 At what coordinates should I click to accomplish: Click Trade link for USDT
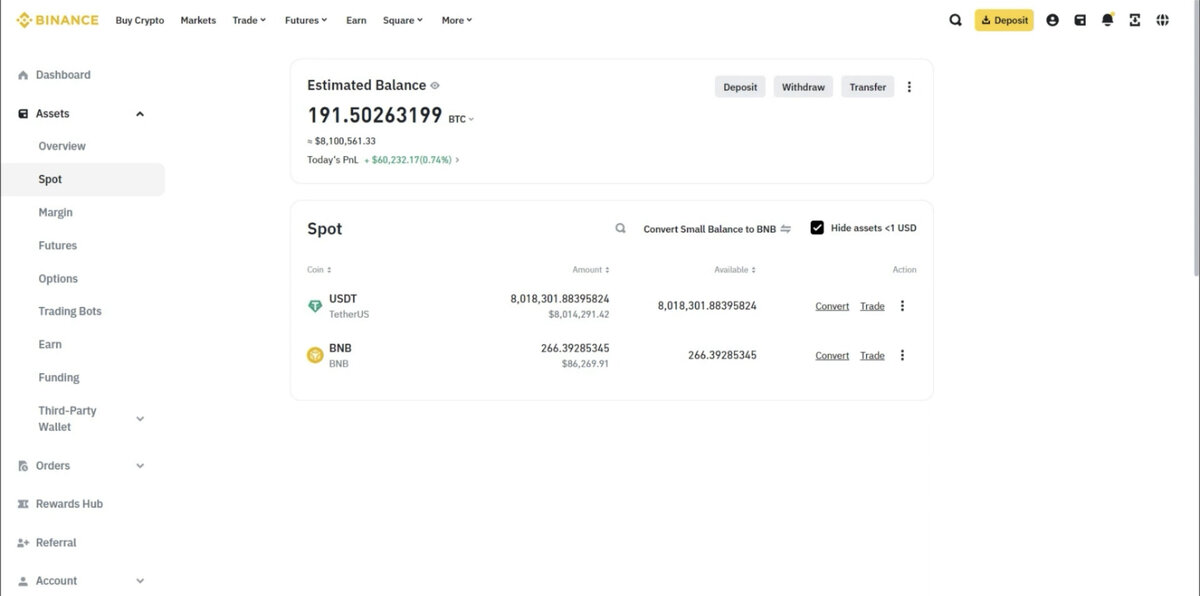873,306
